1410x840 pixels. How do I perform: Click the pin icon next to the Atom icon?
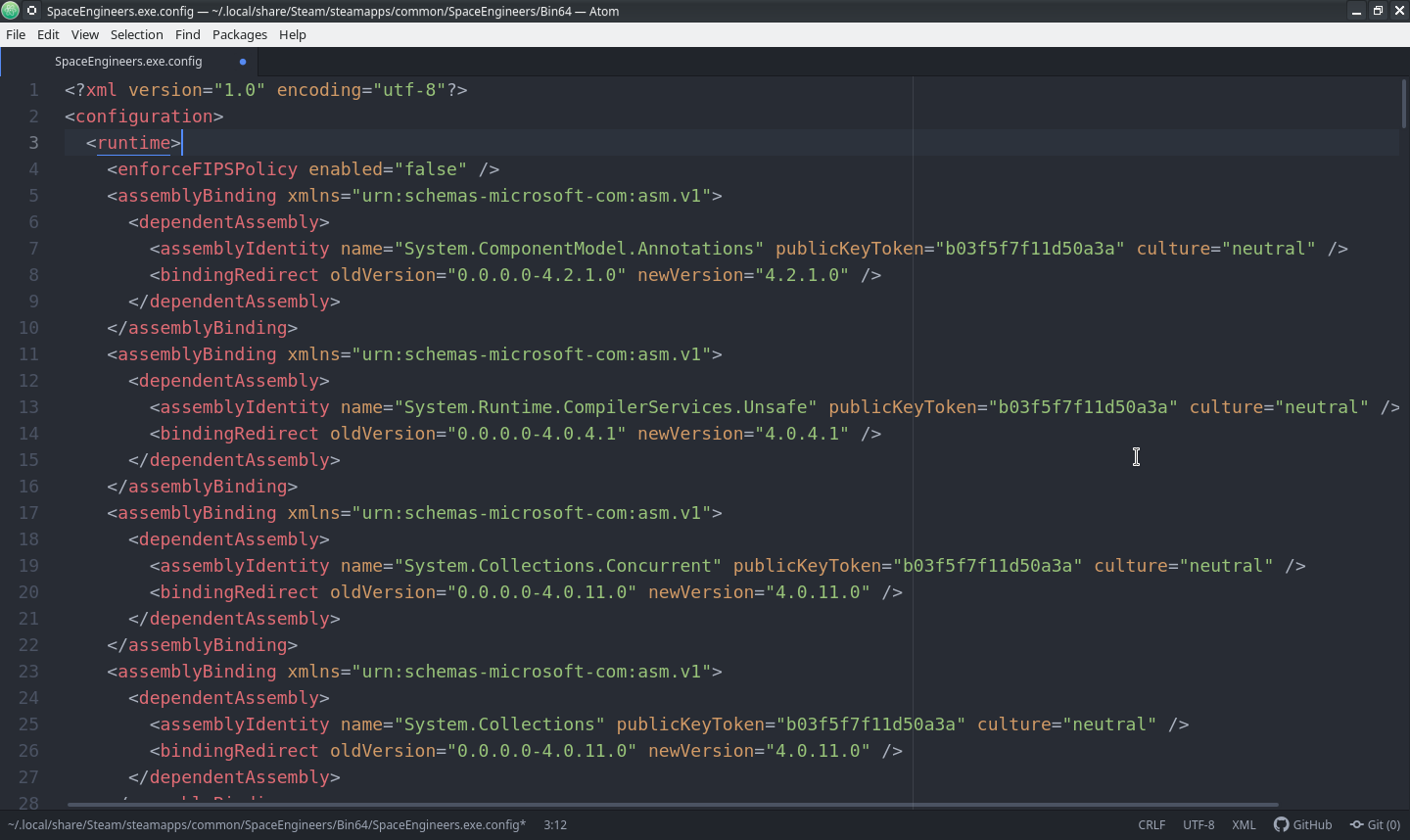[31, 11]
